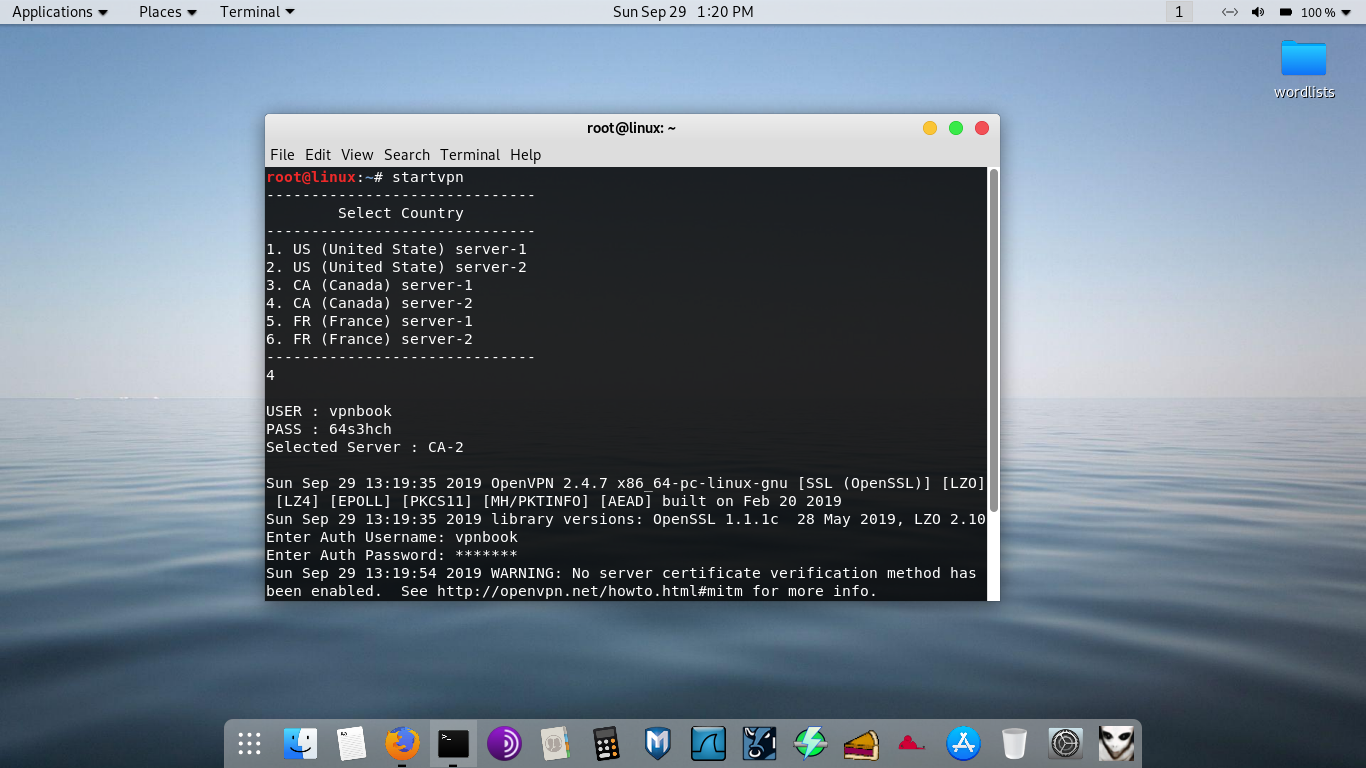Open the File menu of the terminal window
This screenshot has width=1366, height=768.
tap(283, 155)
